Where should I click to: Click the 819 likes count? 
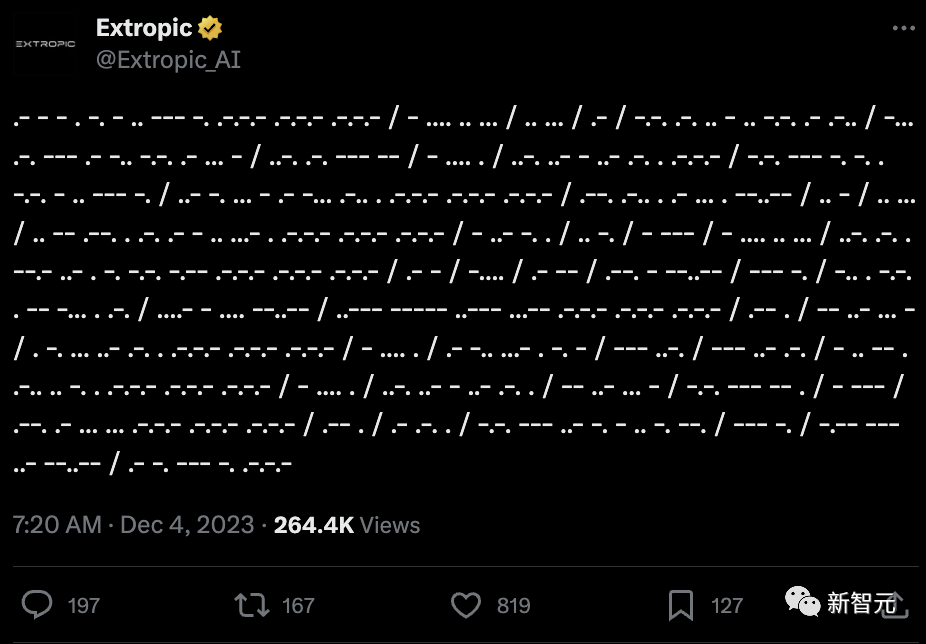click(513, 606)
